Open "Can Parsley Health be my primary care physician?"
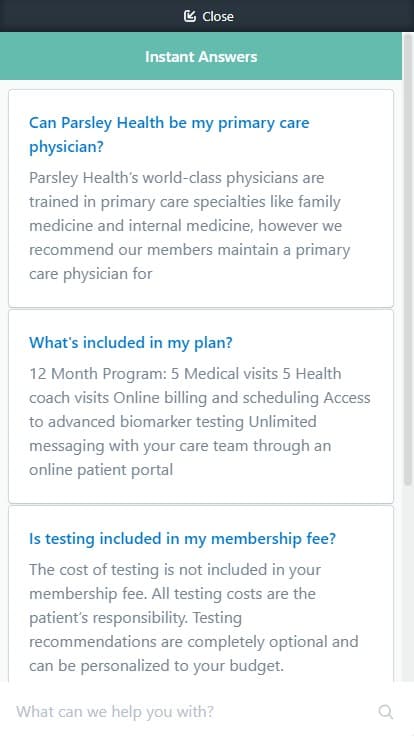 (x=169, y=135)
